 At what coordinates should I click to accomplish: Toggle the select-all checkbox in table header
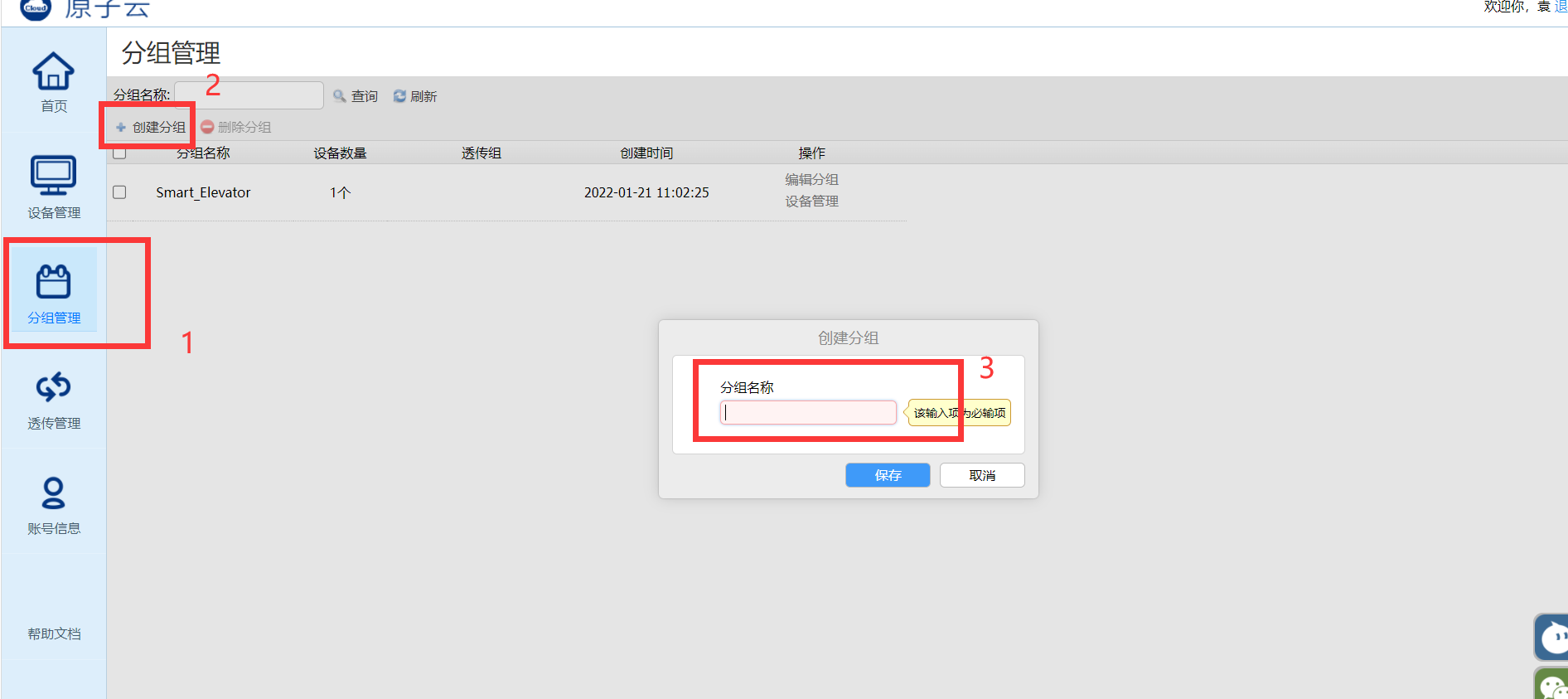(x=119, y=153)
